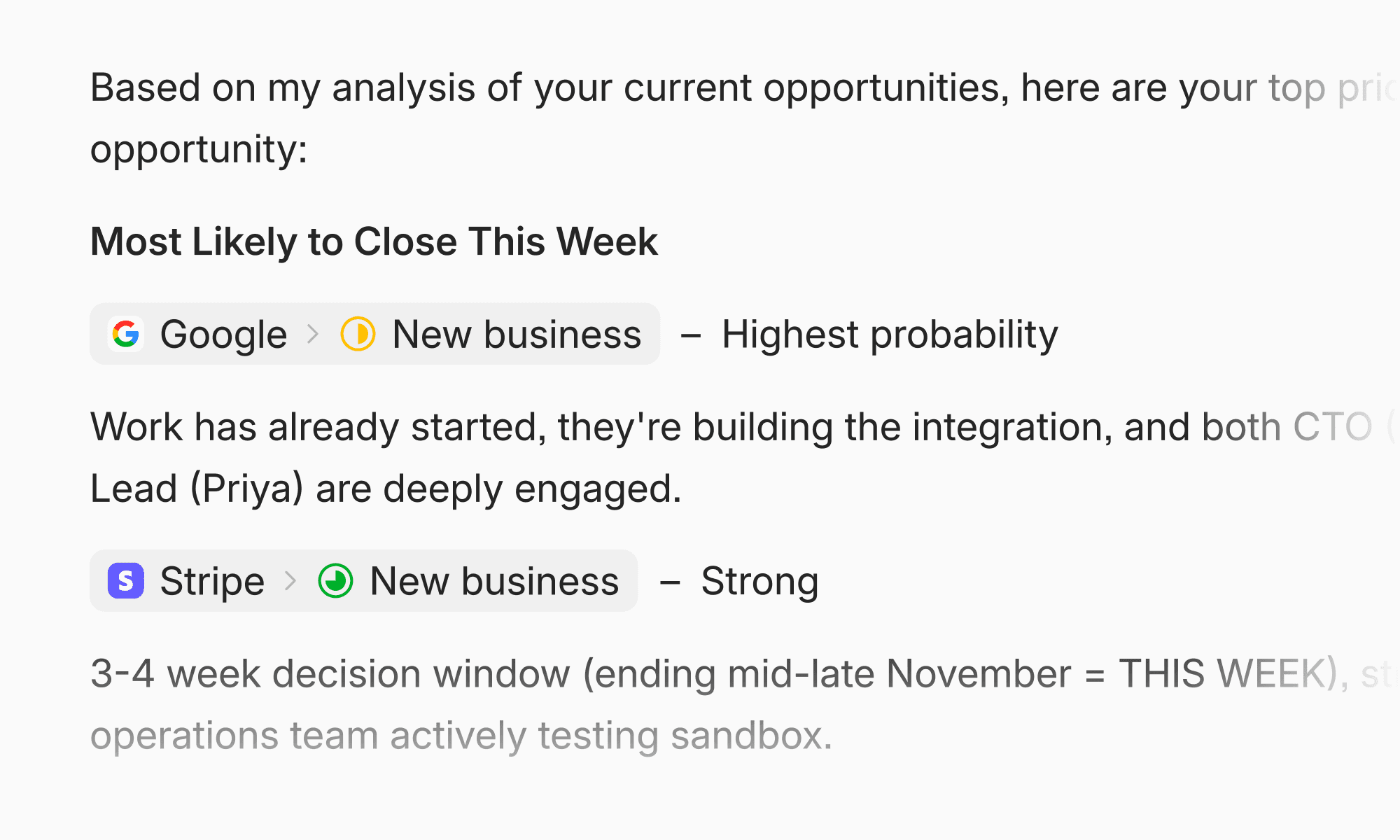Click the Google logo icon

click(126, 334)
